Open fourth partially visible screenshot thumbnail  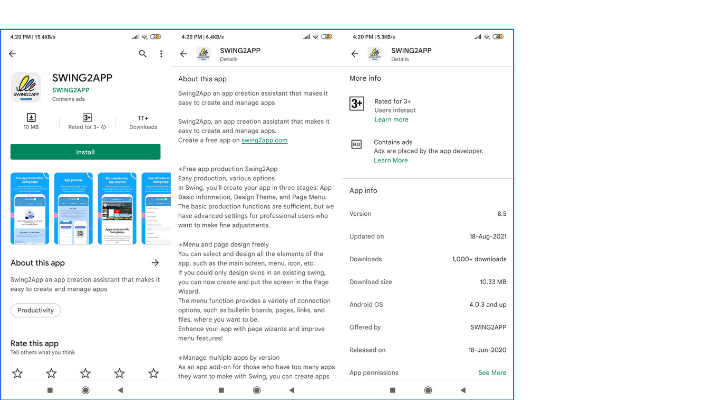(x=156, y=208)
